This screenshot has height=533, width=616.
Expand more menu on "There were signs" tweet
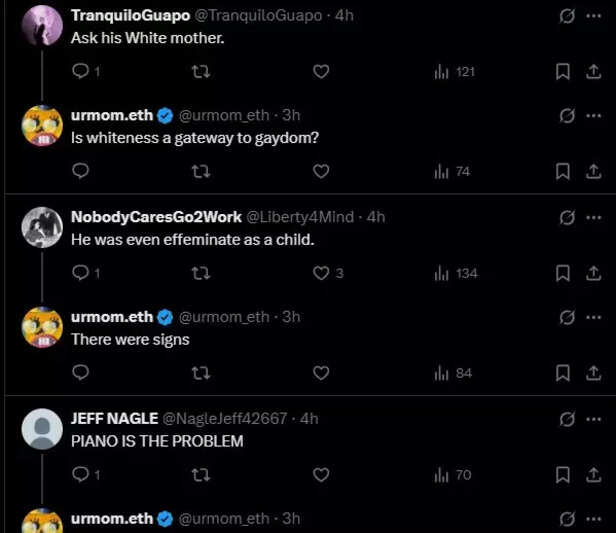coord(594,317)
